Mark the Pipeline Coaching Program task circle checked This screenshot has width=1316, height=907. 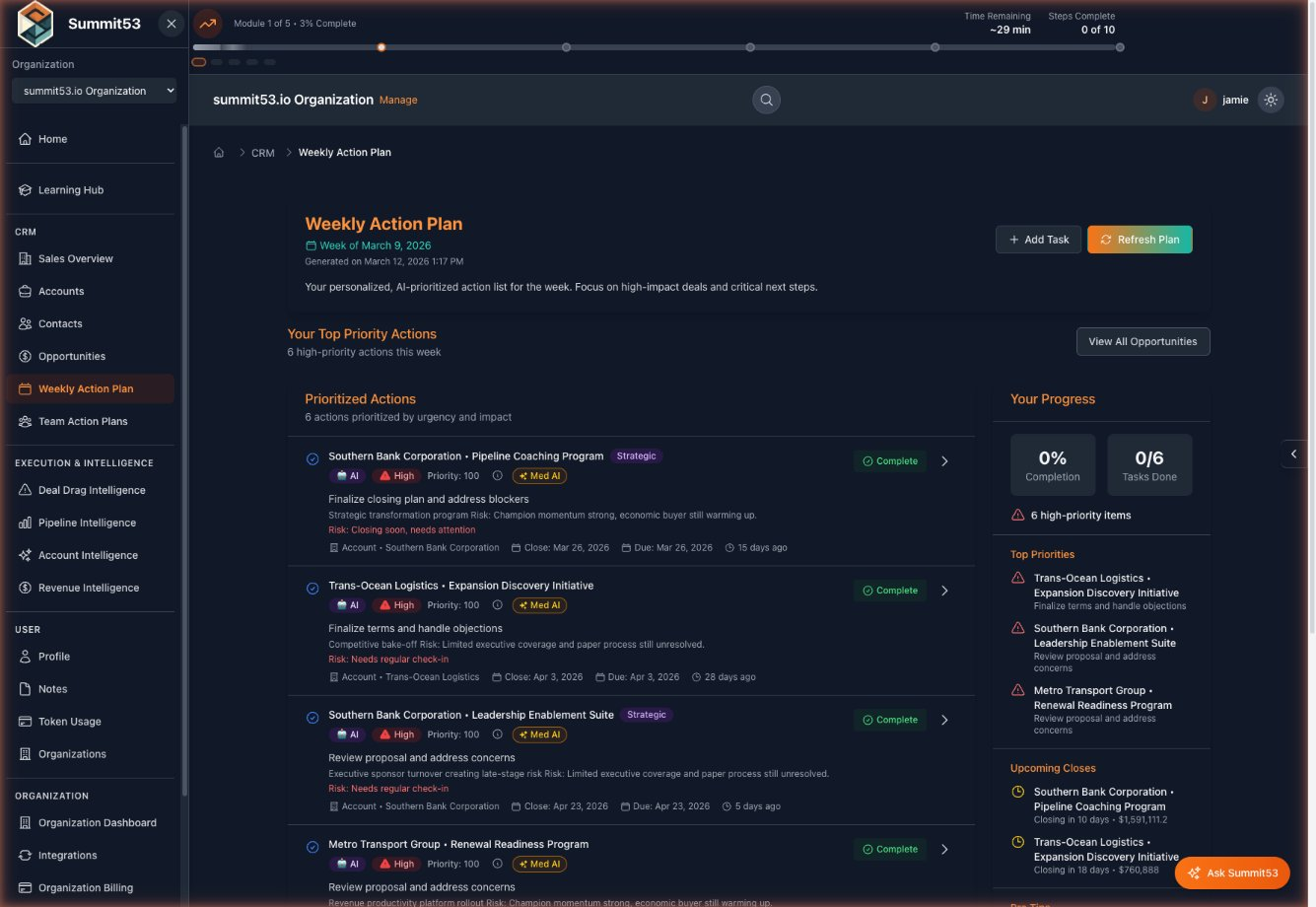312,458
